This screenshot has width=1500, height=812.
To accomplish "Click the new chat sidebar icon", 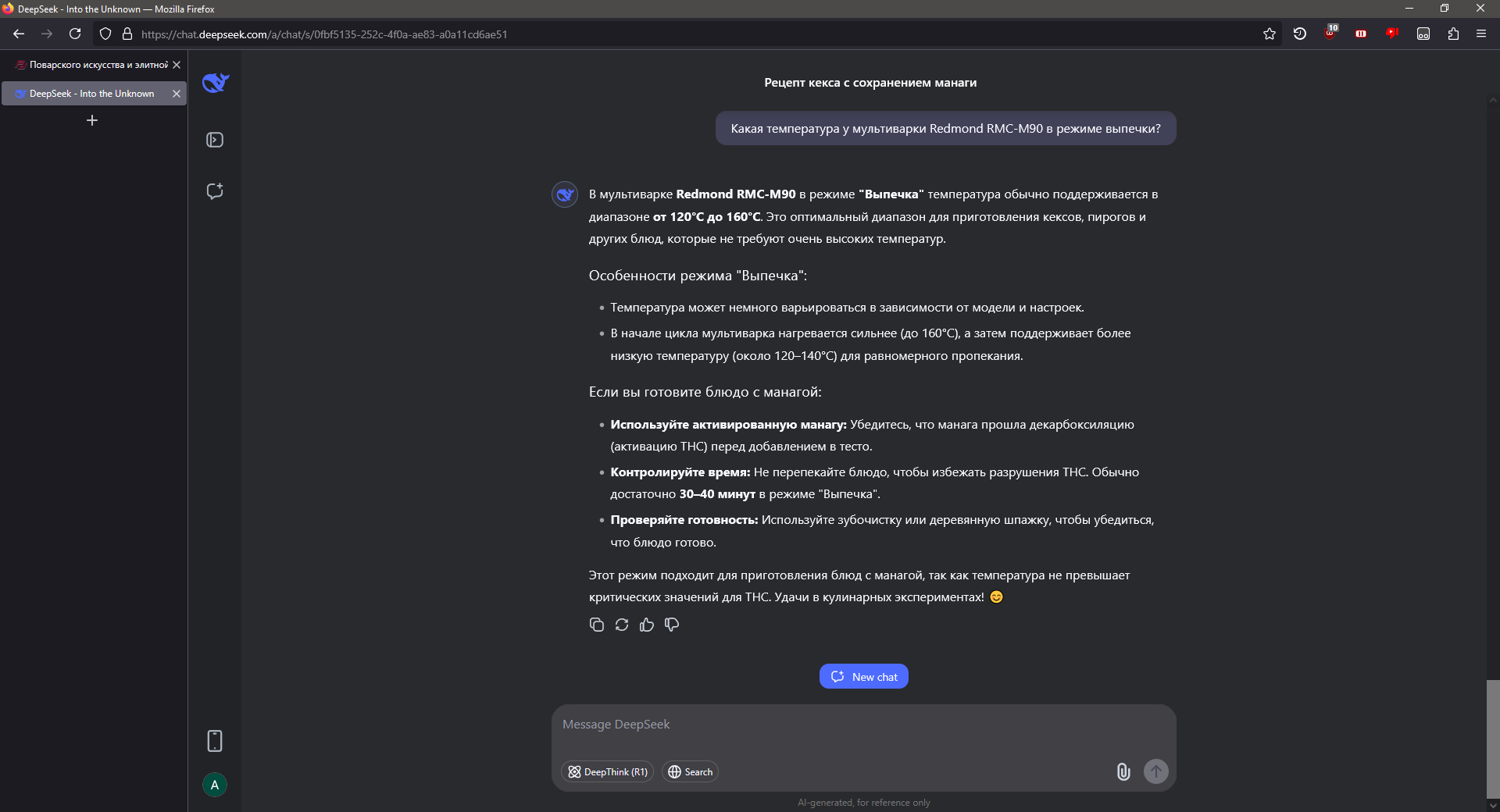I will (215, 191).
